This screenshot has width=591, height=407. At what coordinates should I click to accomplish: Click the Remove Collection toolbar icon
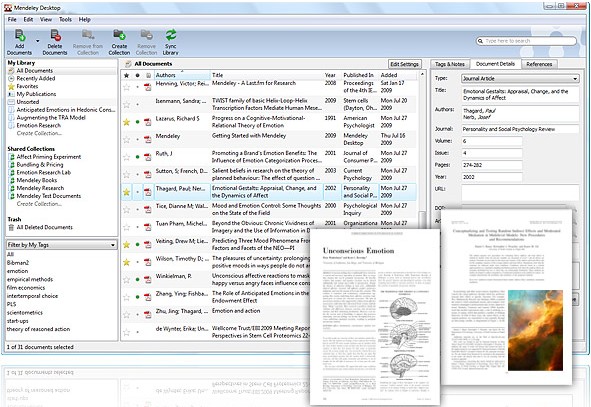point(146,35)
